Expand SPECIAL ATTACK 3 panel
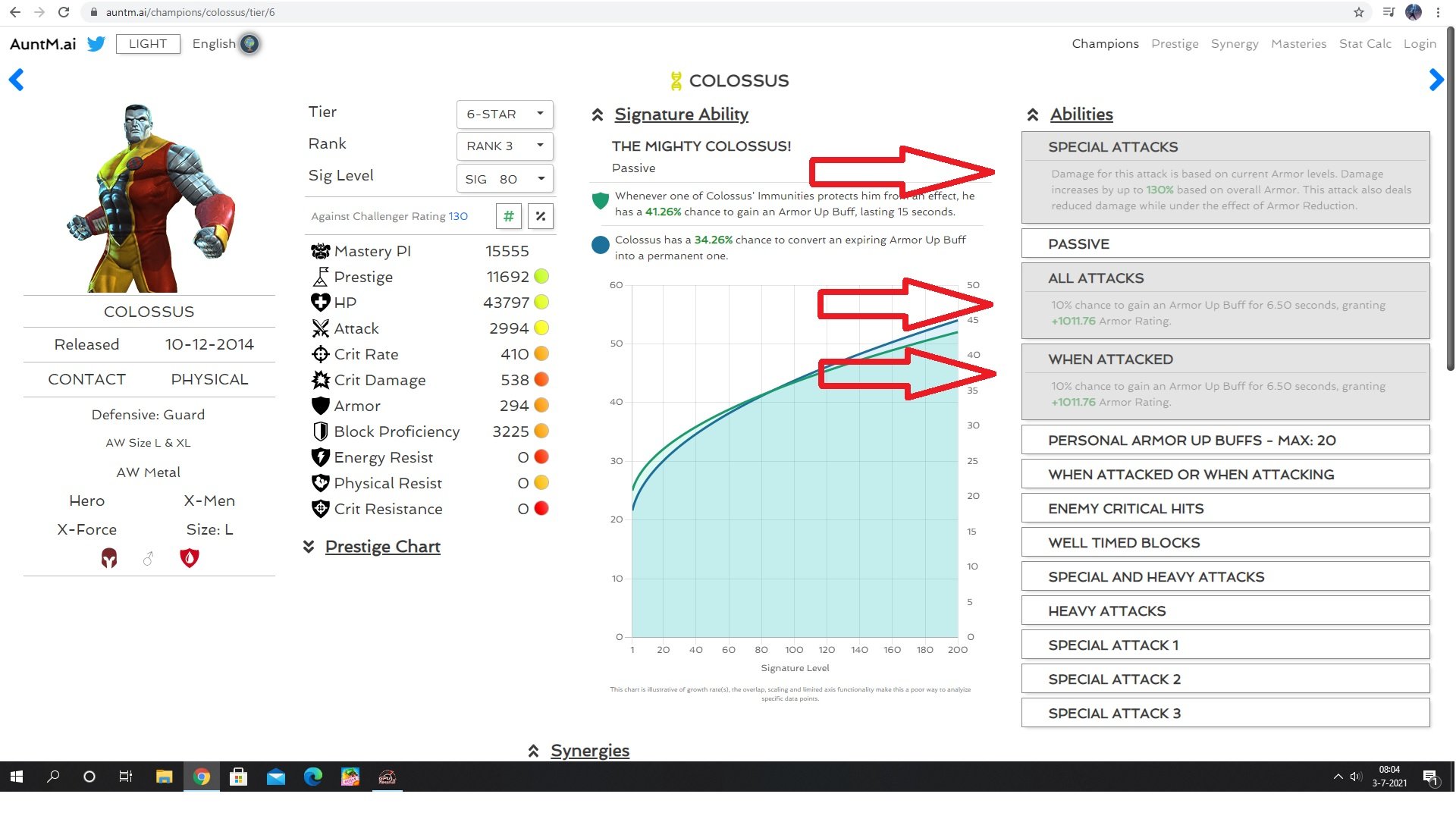The height and width of the screenshot is (819, 1456). [x=1225, y=714]
